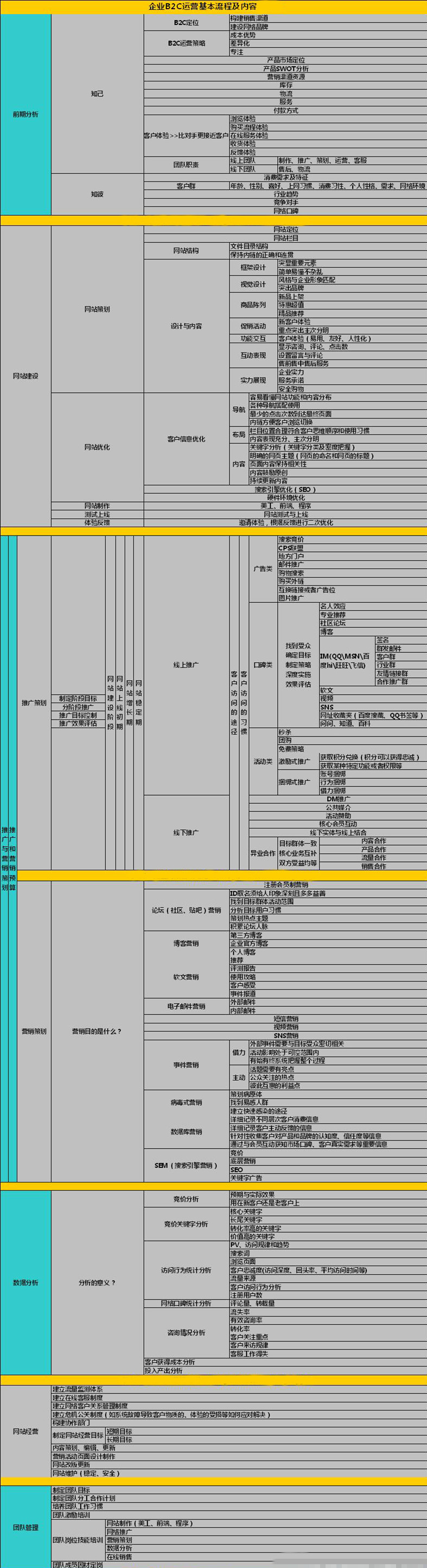
Task: Select the 事件营销 cell
Action: pos(186,1065)
